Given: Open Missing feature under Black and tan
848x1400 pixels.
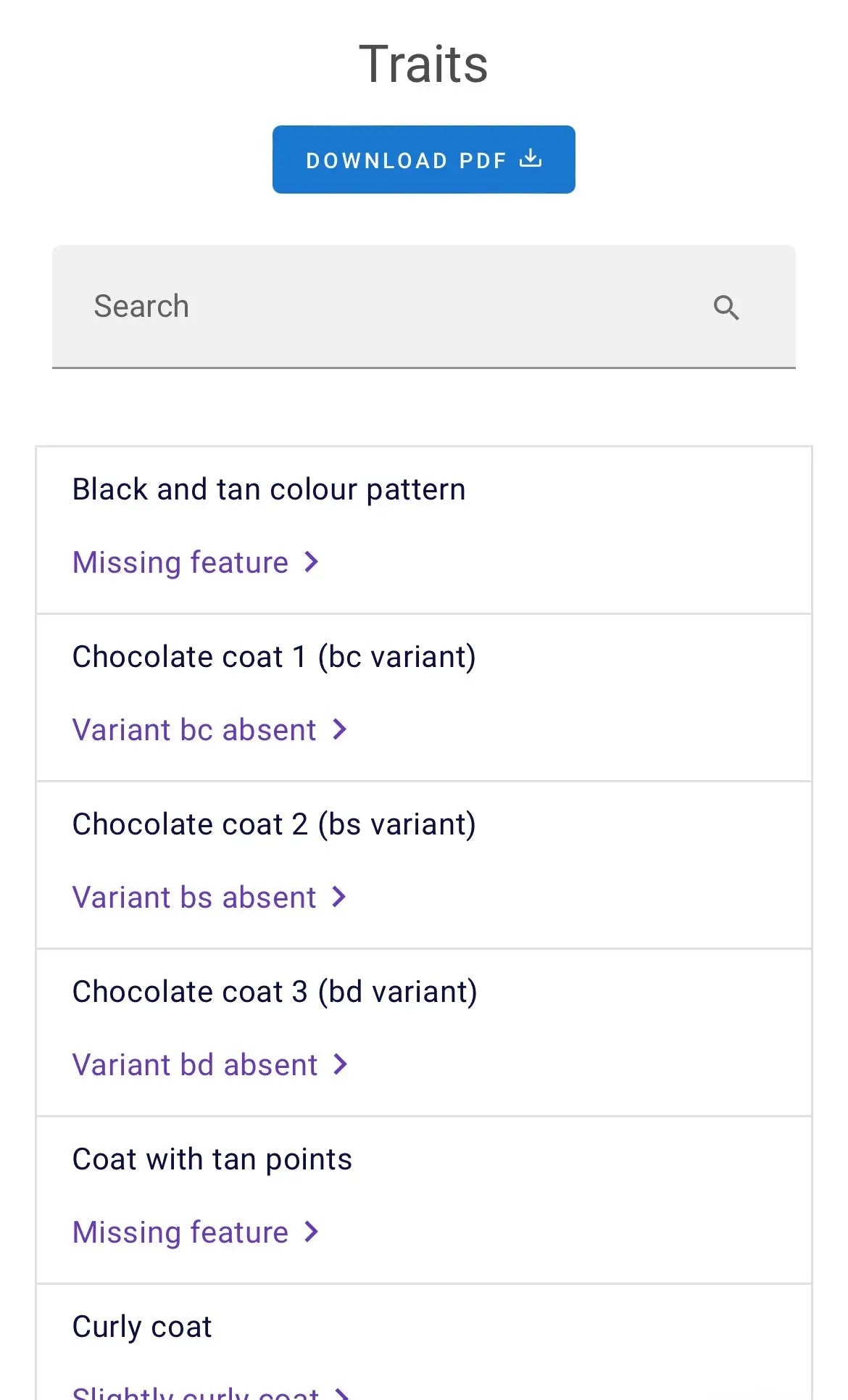Looking at the screenshot, I should point(180,563).
